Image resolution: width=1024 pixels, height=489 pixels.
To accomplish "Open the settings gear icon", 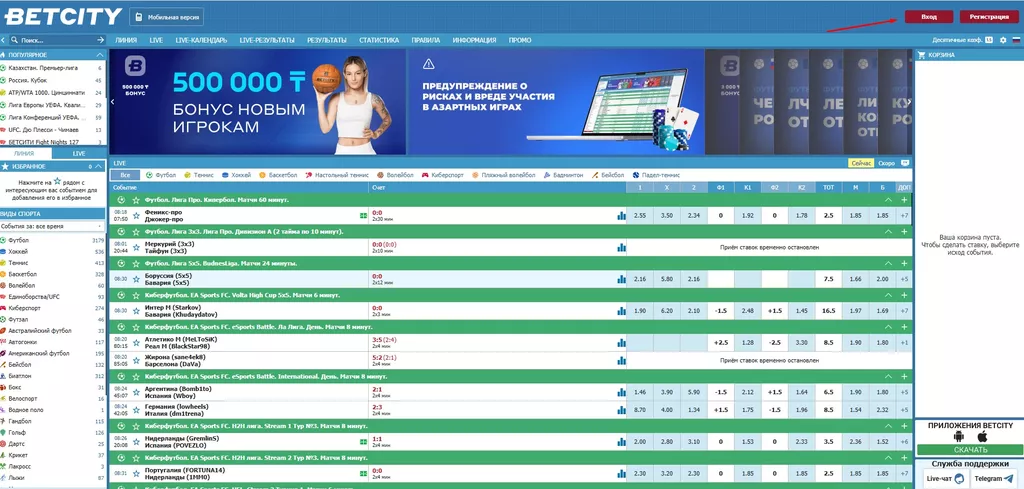I will [x=1003, y=40].
